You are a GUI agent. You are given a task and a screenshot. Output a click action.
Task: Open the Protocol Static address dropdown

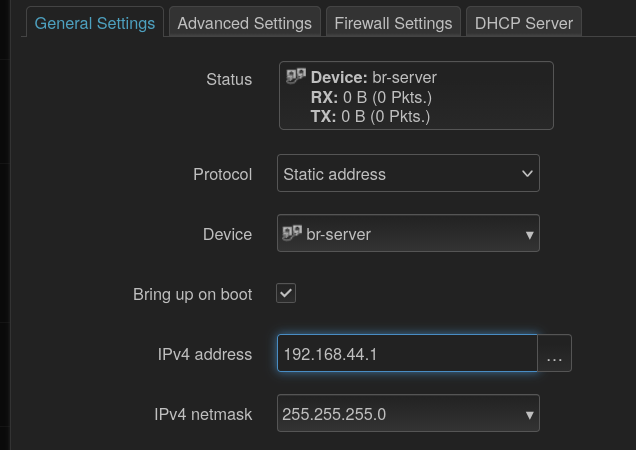tap(408, 173)
